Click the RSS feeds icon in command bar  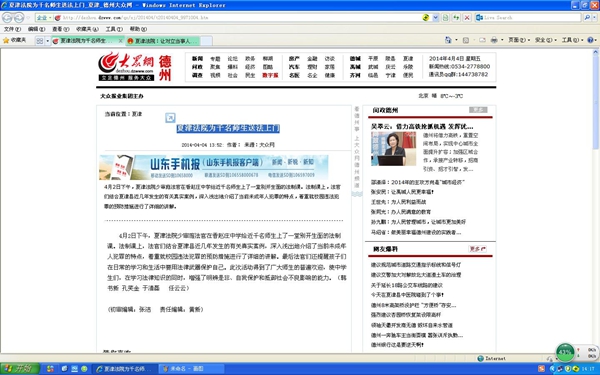point(466,40)
